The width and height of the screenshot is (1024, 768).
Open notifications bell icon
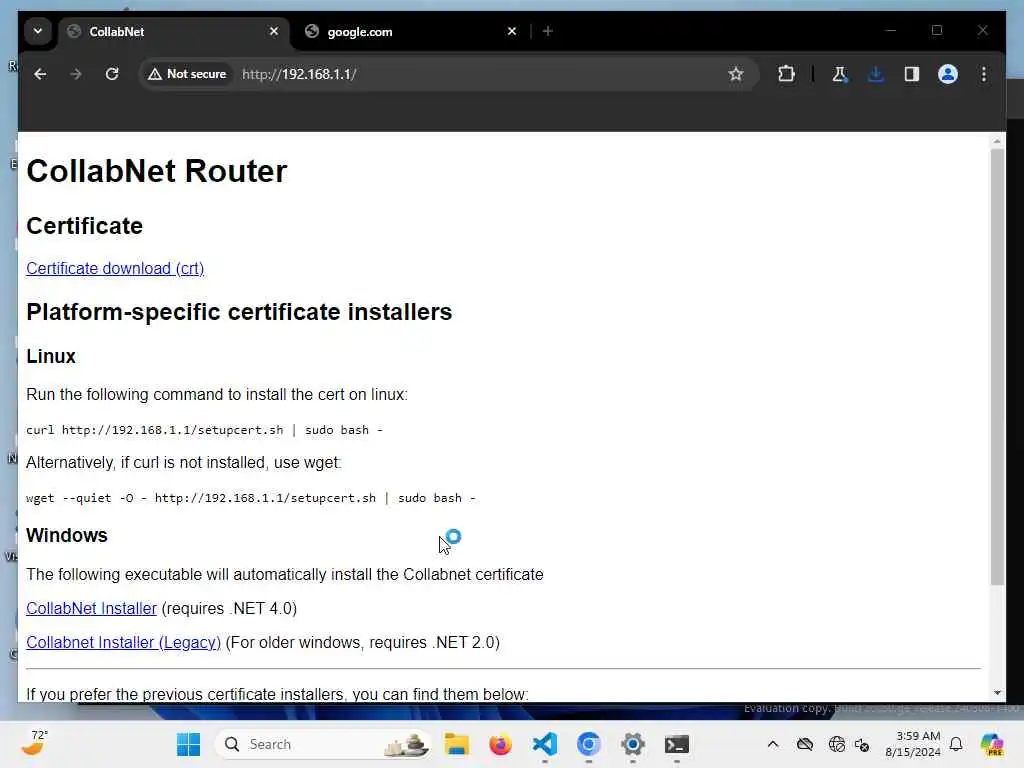(x=956, y=744)
